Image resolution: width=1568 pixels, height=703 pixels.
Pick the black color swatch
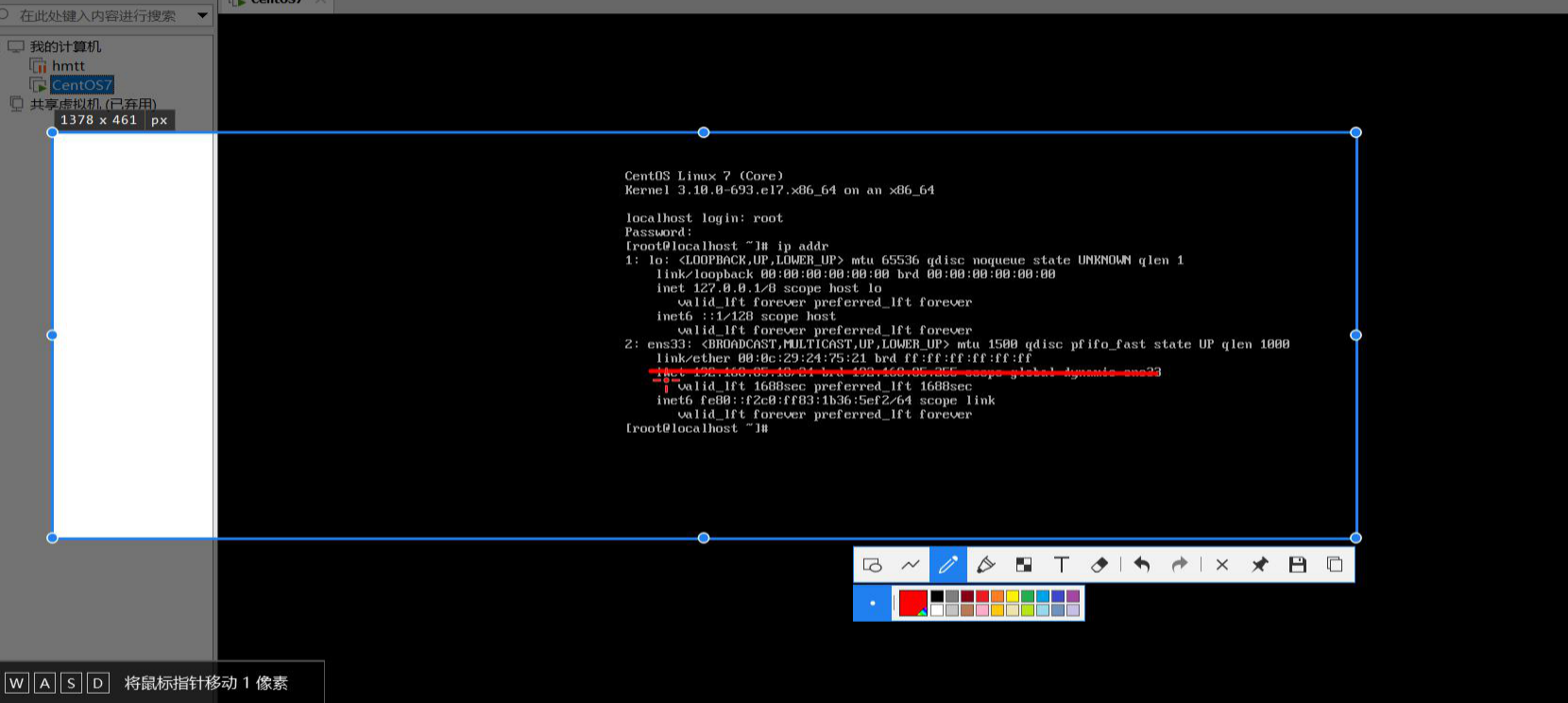937,596
